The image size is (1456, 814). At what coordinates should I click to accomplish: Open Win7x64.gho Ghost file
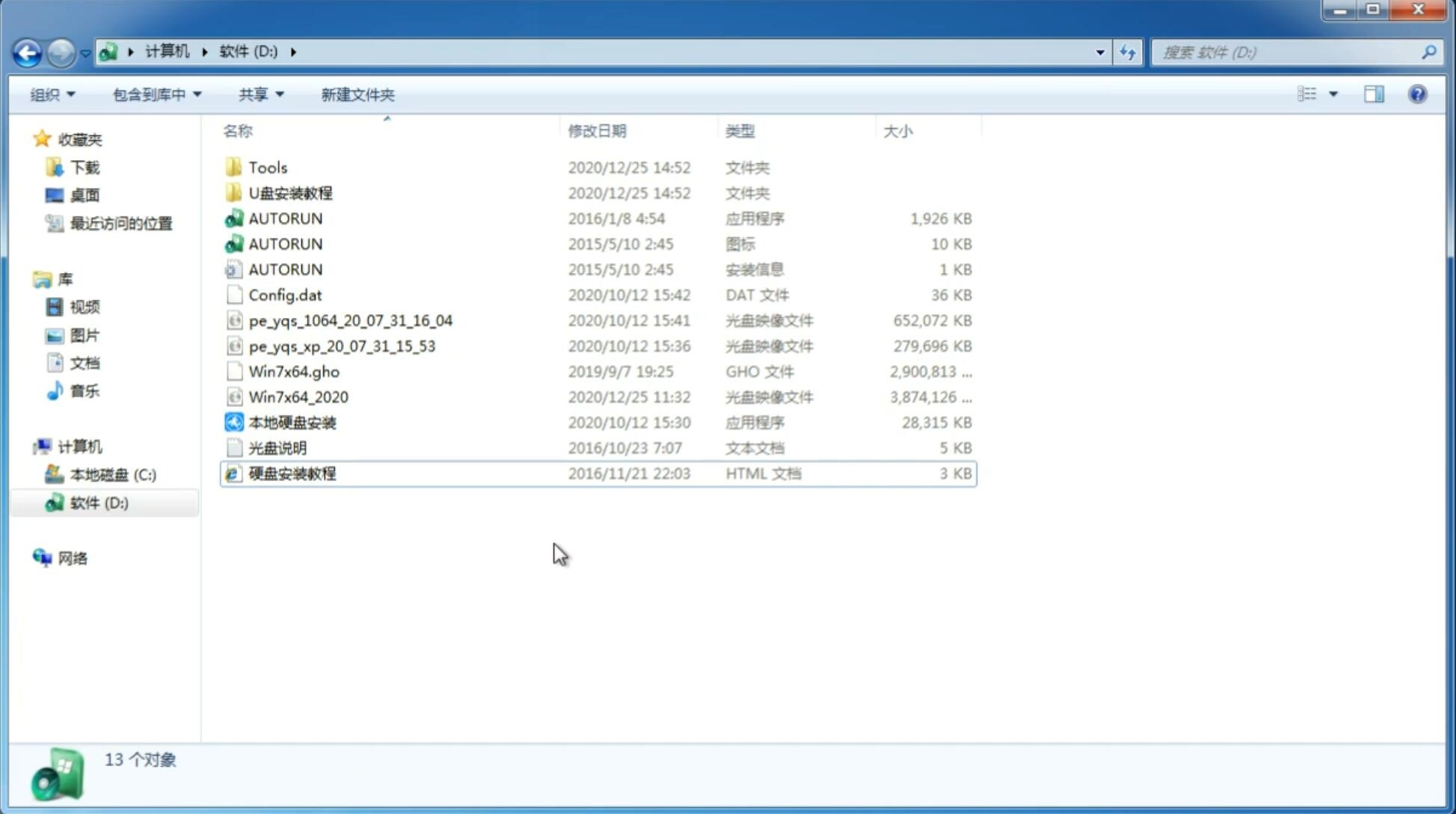(295, 371)
